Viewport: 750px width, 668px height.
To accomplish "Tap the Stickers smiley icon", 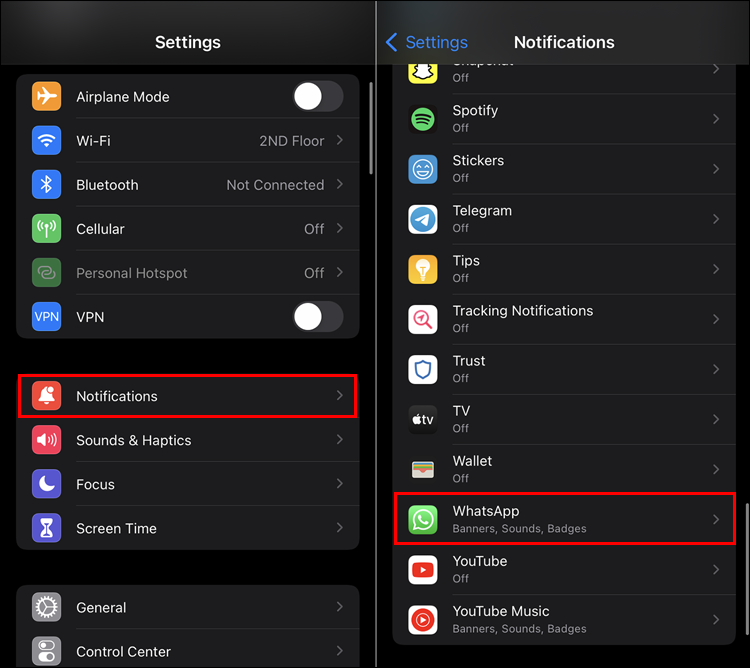I will coord(423,169).
